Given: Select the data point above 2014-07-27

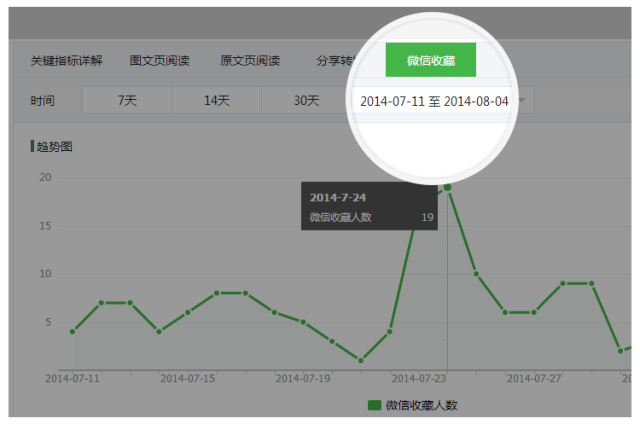Looking at the screenshot, I should 534,312.
